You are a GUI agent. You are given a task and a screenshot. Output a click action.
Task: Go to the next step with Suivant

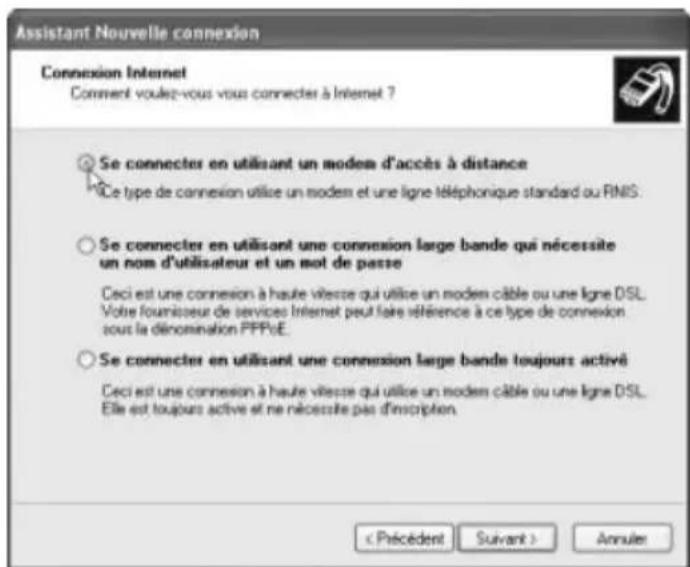(x=507, y=538)
